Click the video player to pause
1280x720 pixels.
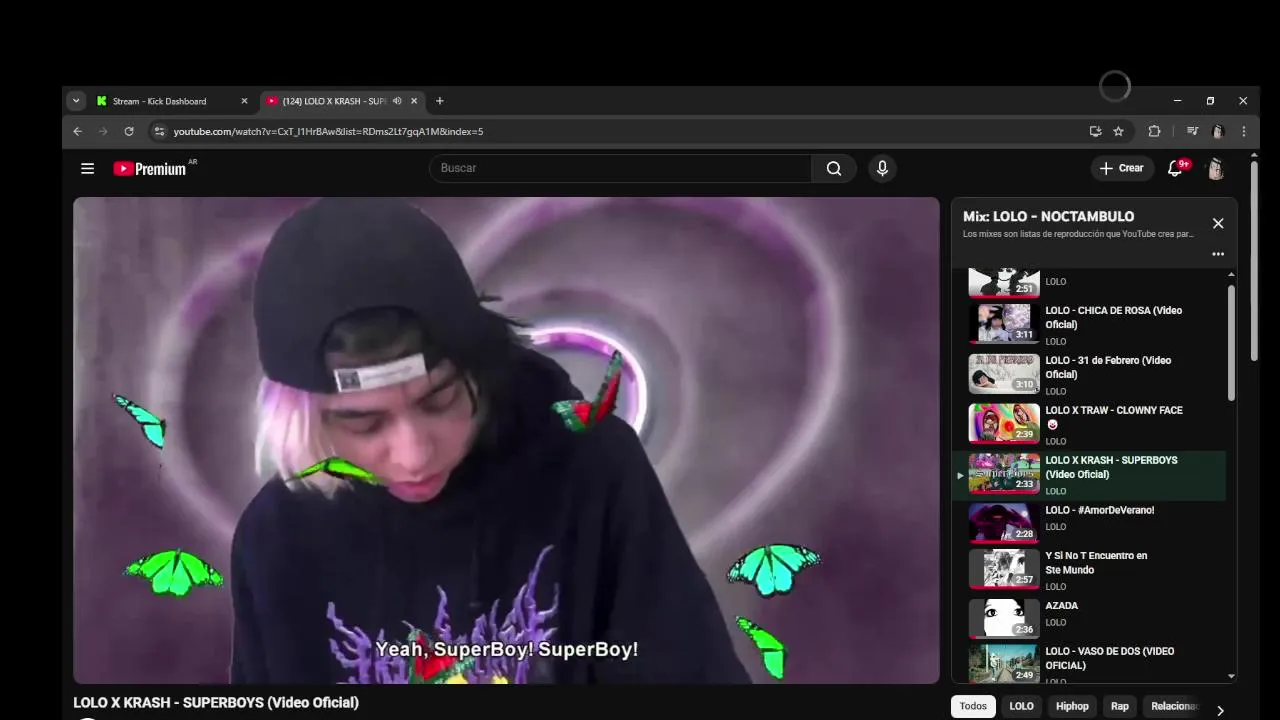coord(506,440)
